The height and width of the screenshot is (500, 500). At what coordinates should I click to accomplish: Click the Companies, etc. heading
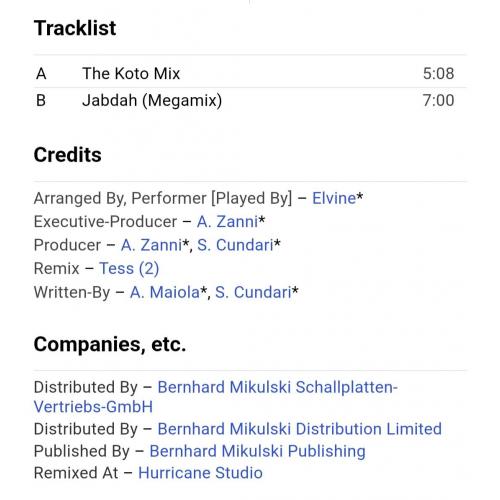pos(110,344)
